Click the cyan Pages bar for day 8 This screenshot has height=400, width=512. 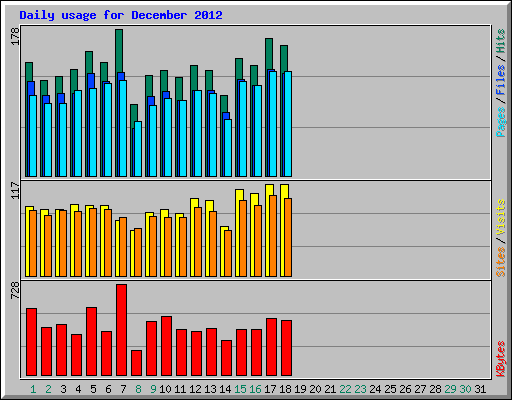138,149
